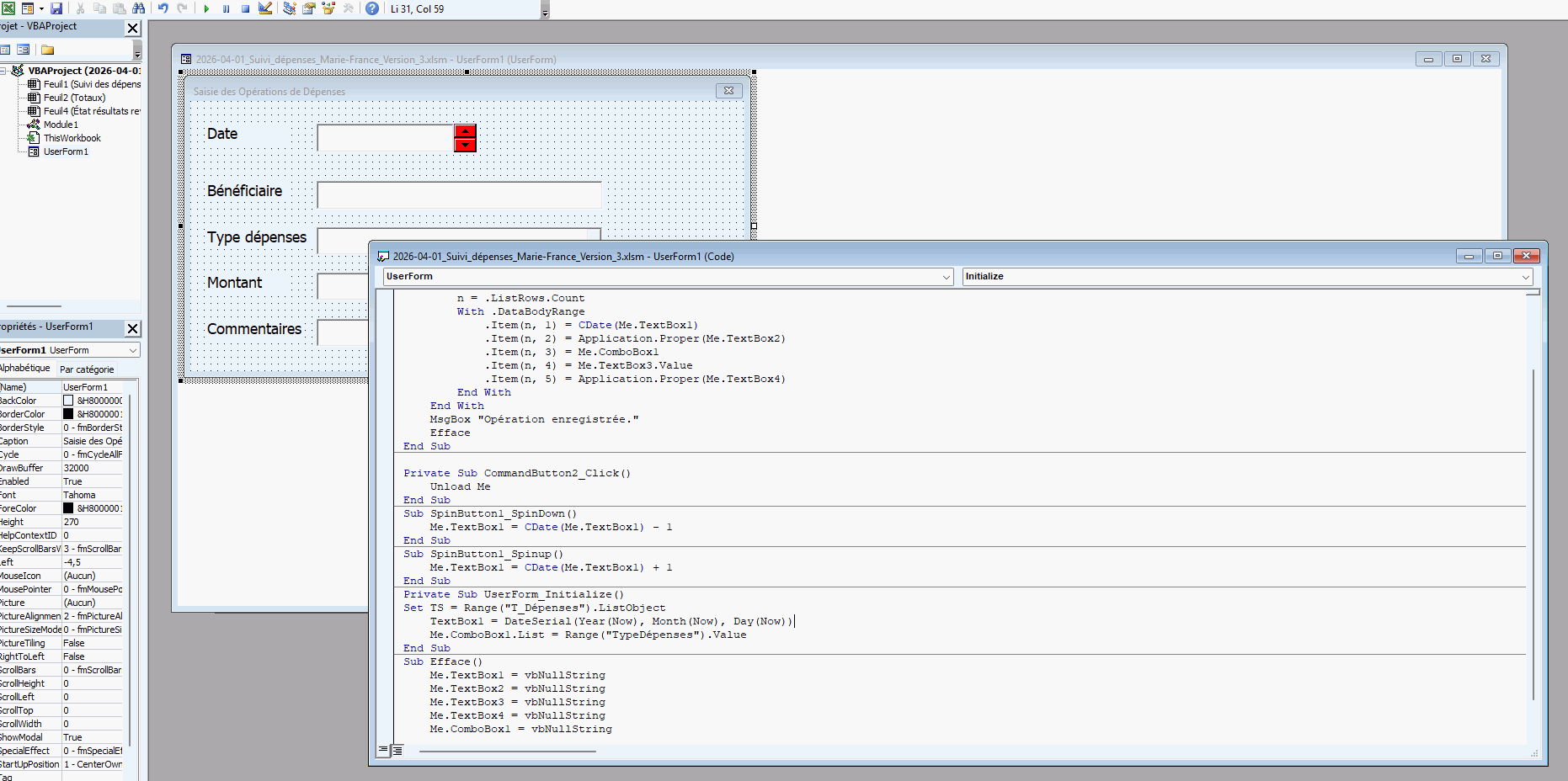The height and width of the screenshot is (781, 1568).
Task: Click the Run Sub/UserForm play icon
Action: click(206, 8)
